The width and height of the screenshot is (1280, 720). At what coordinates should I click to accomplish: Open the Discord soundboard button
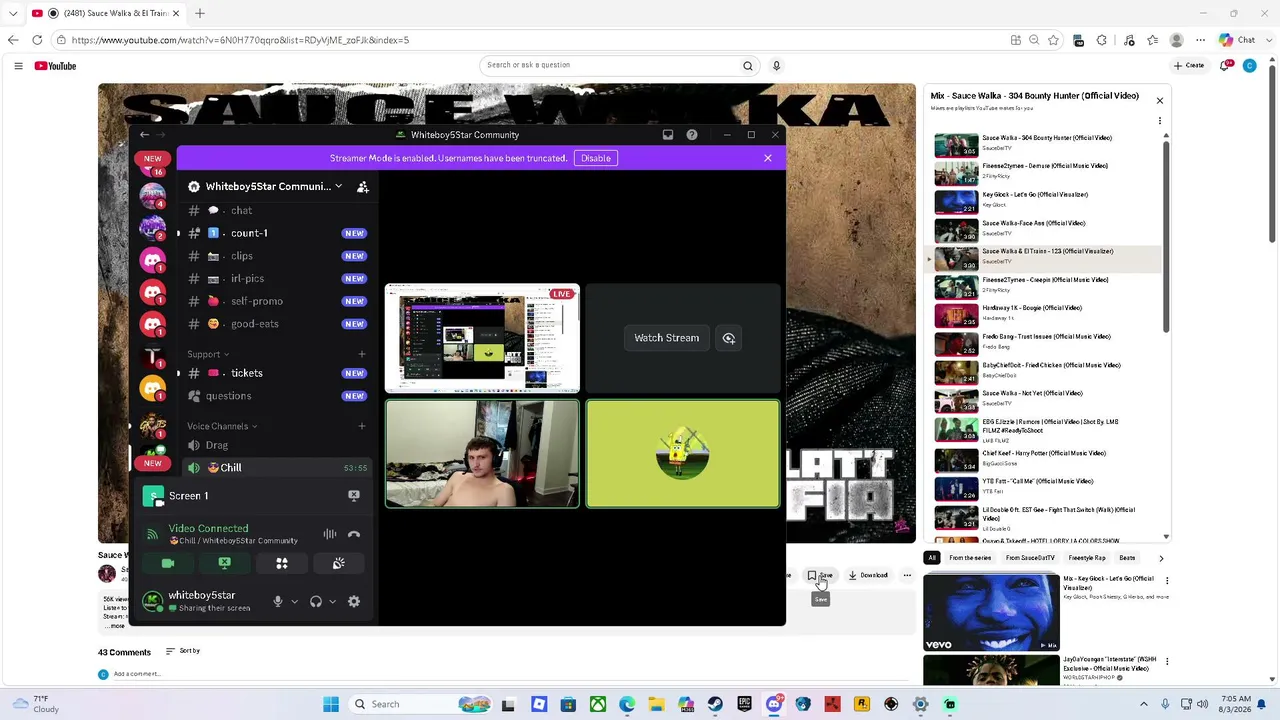[x=339, y=563]
